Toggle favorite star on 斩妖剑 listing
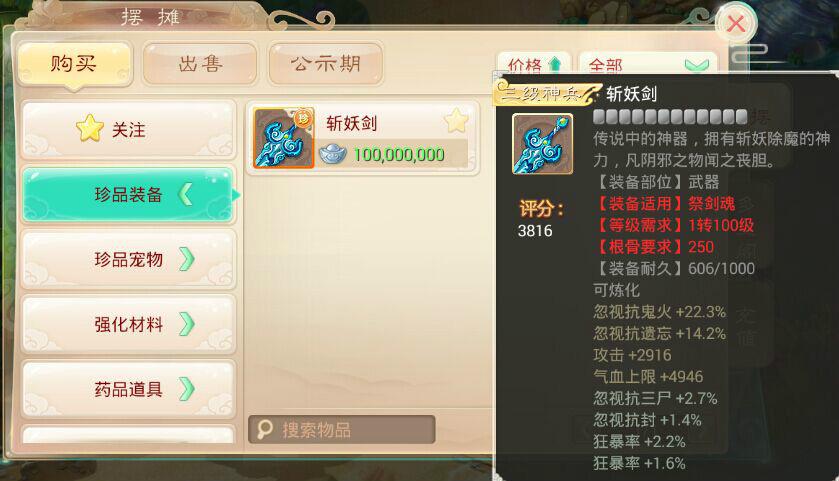The width and height of the screenshot is (839, 481). pyautogui.click(x=456, y=120)
